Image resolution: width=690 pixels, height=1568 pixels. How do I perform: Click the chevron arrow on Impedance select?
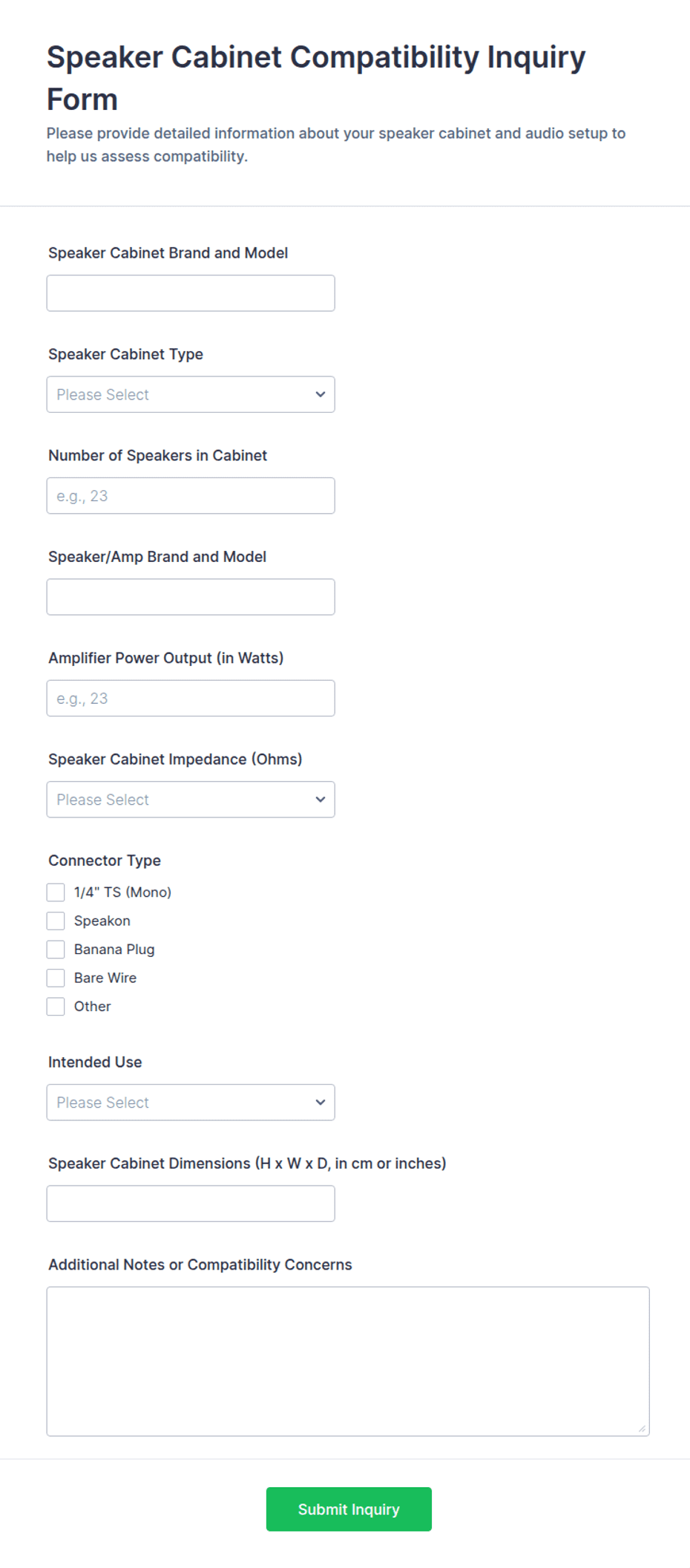pos(321,800)
